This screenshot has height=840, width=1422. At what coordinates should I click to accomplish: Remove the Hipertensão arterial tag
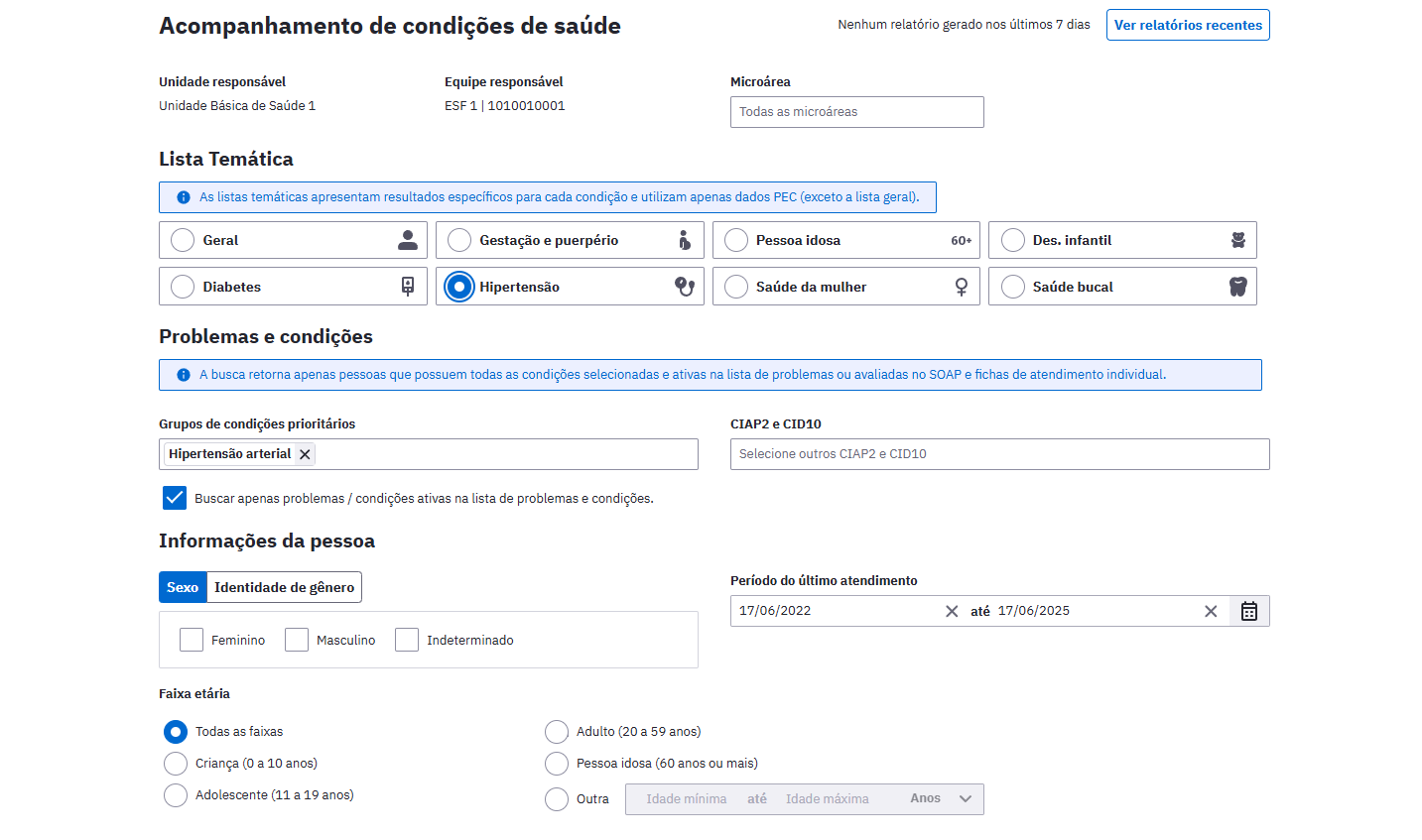point(306,454)
